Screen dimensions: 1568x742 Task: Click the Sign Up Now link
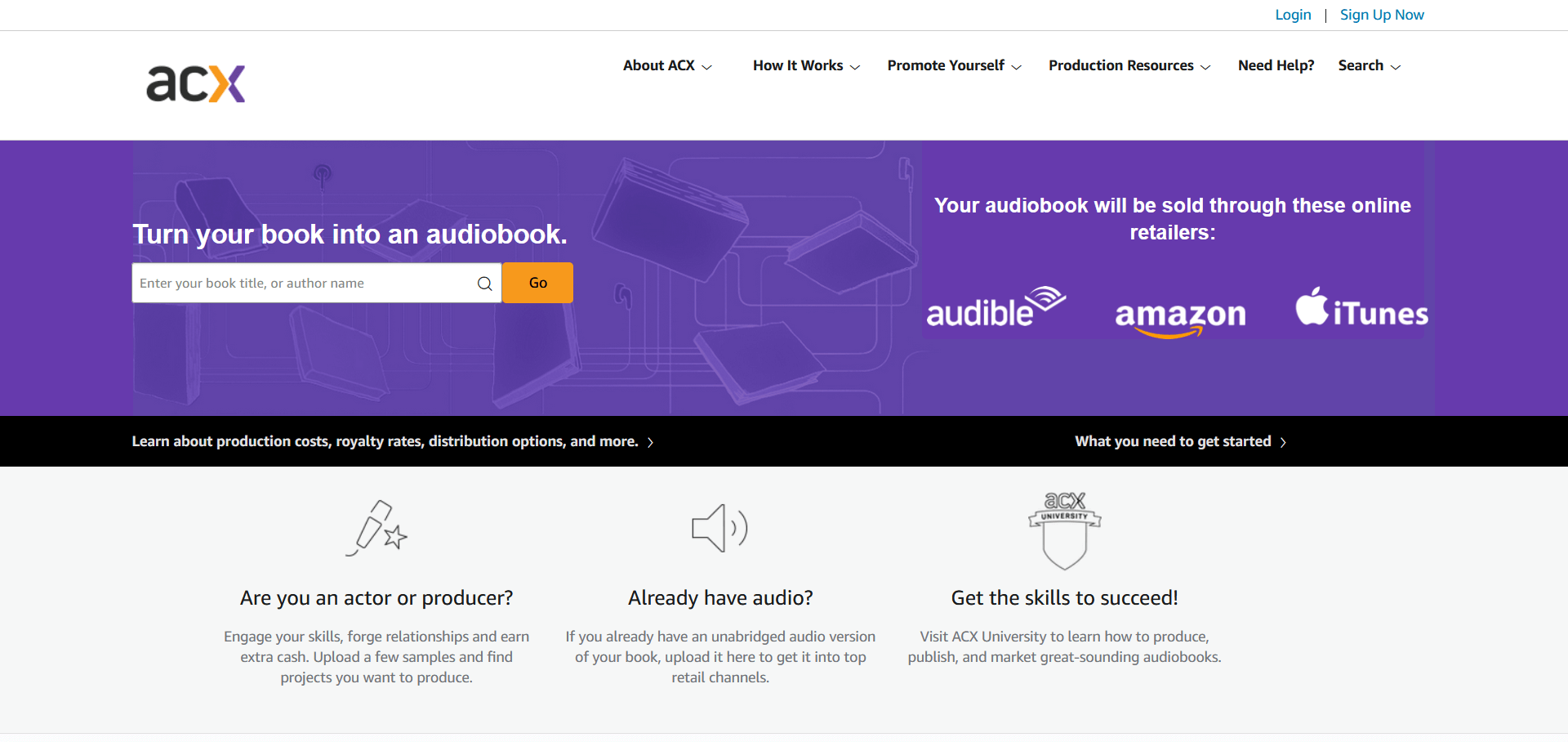[1382, 15]
